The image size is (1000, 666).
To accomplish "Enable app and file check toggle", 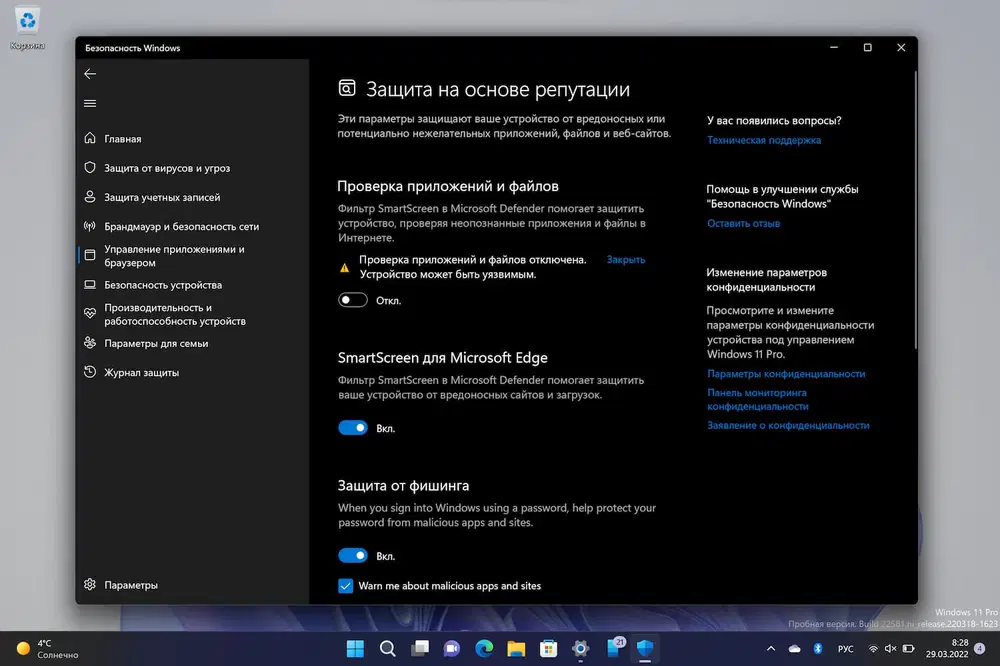I will point(353,300).
